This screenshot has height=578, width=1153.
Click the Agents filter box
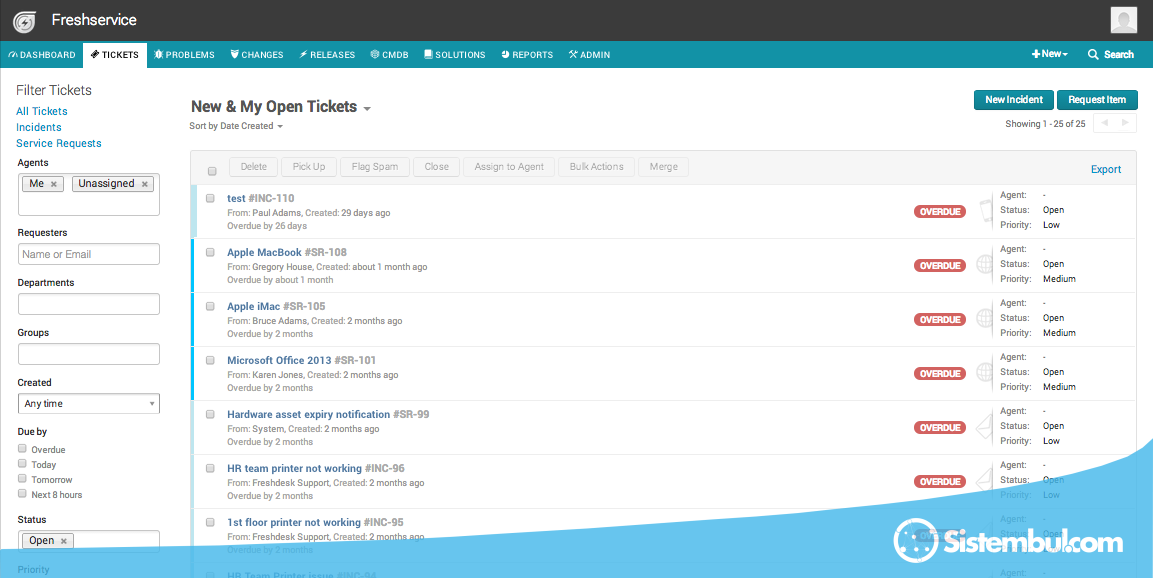point(89,195)
